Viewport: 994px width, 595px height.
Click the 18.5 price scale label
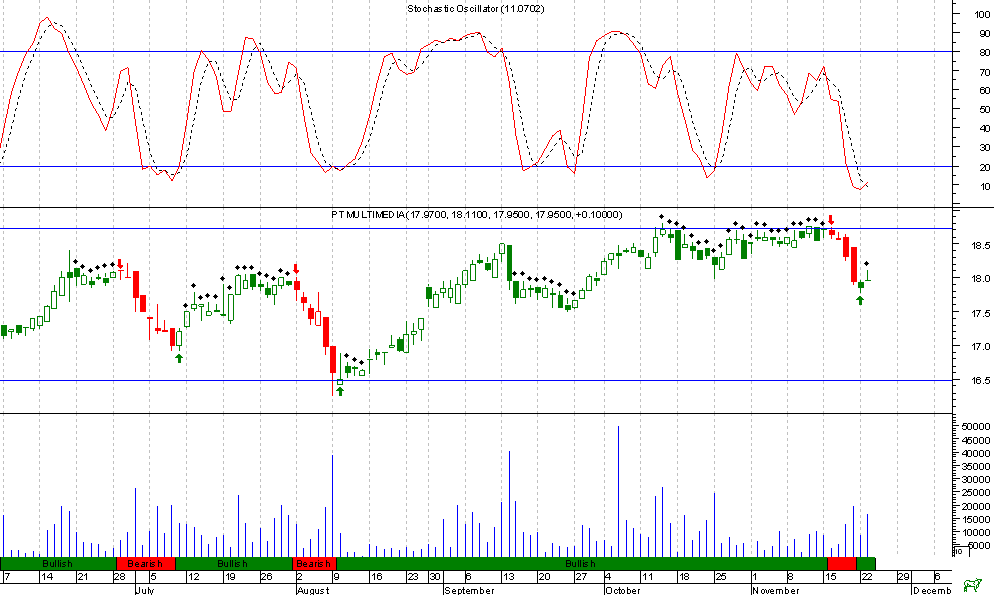(981, 245)
